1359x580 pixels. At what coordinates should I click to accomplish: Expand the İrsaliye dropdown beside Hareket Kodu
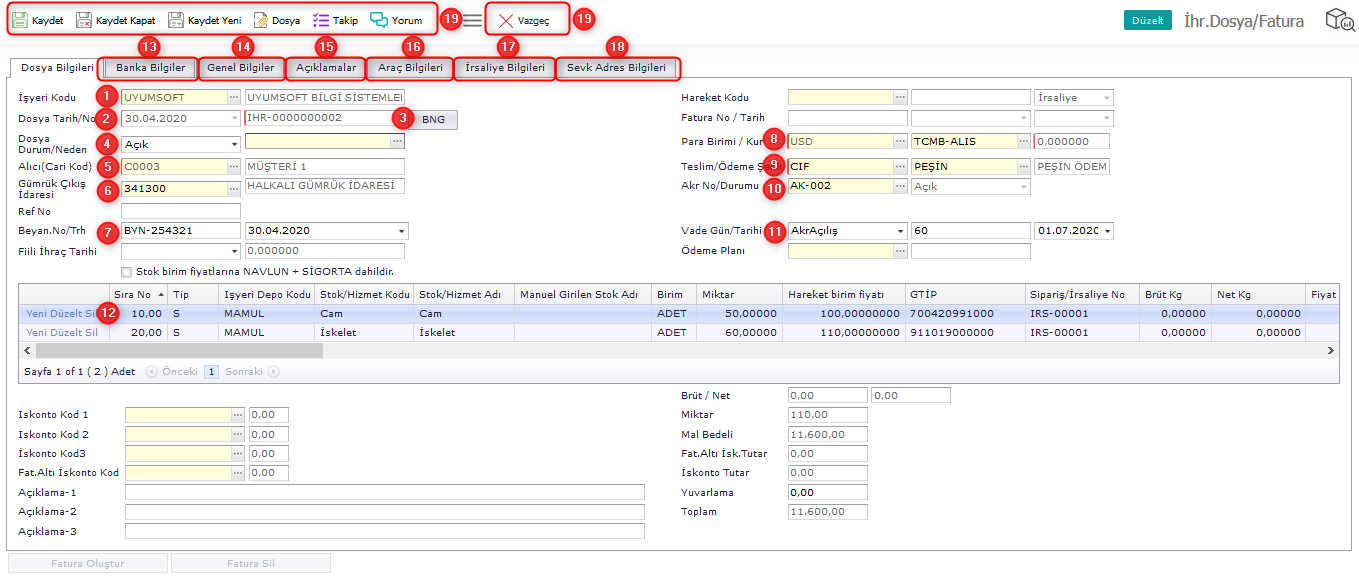1106,98
